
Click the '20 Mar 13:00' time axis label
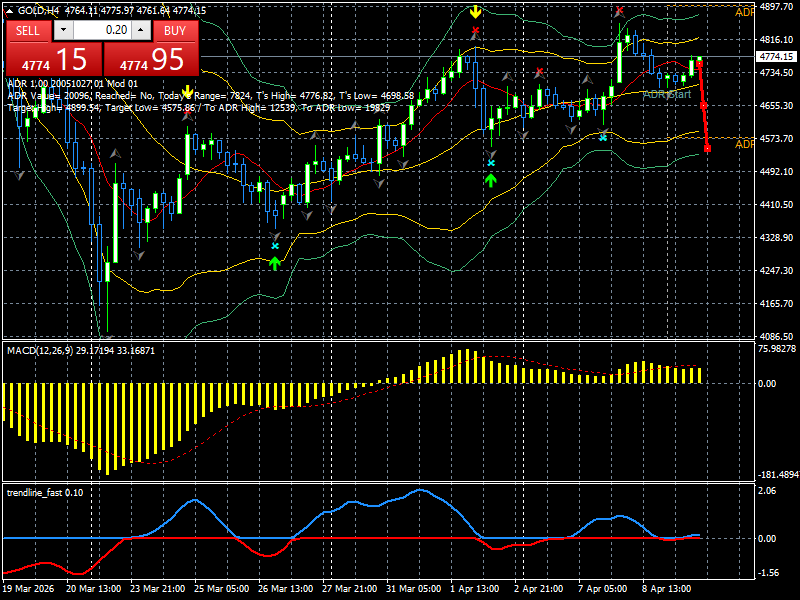(x=94, y=589)
